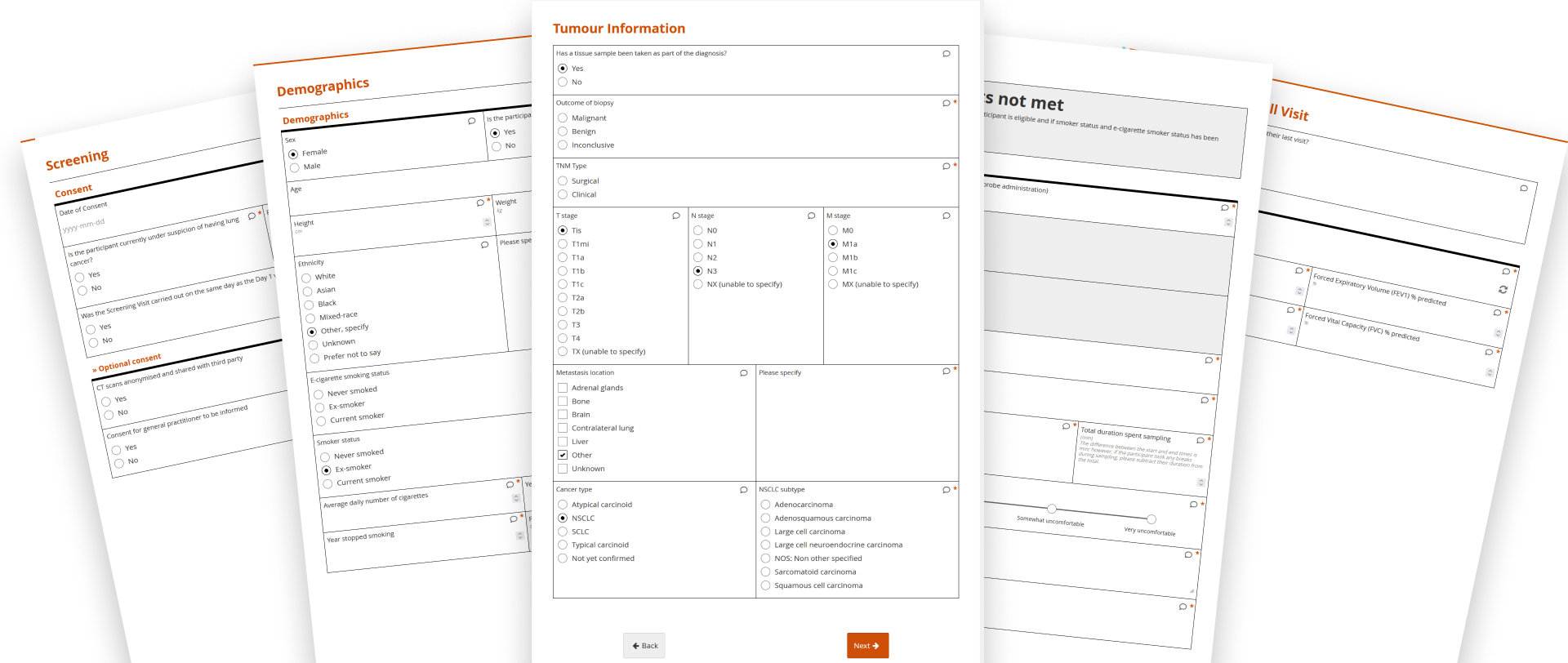Open comment icon for Sex in Demographics

point(471,121)
